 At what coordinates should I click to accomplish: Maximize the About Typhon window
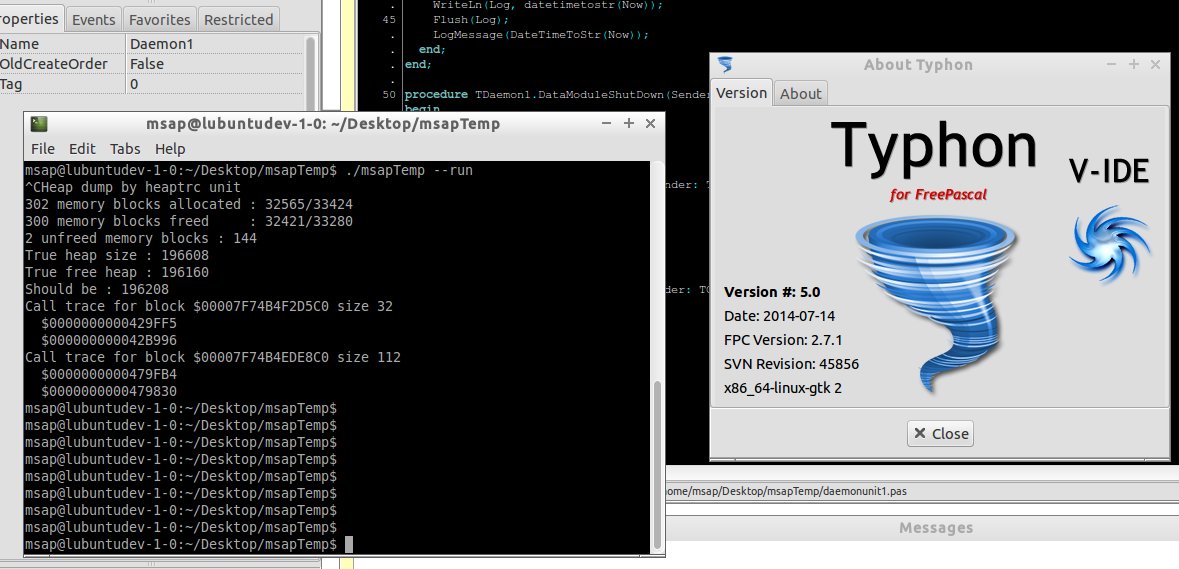(1134, 65)
